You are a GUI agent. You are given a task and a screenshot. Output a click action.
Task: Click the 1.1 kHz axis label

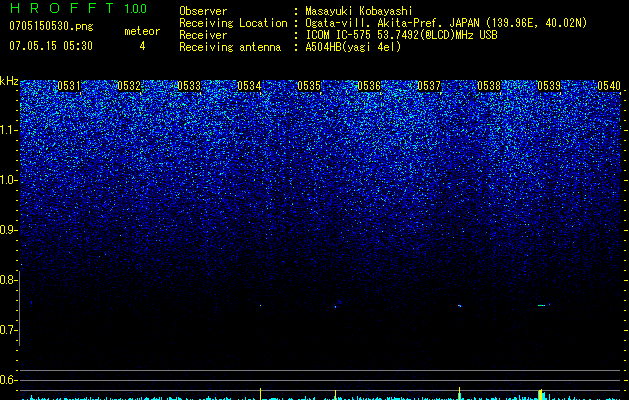click(x=8, y=130)
